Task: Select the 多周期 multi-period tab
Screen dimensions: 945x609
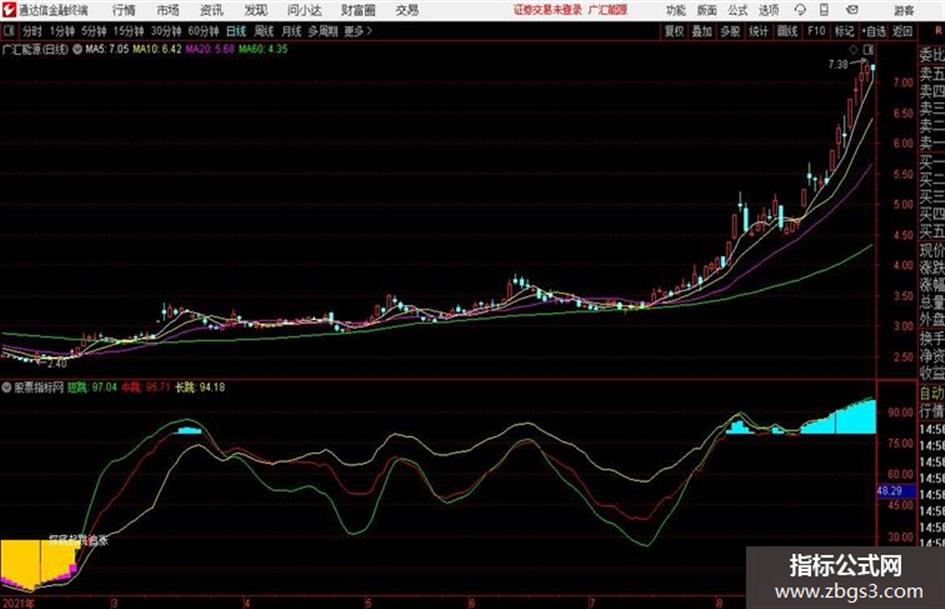Action: tap(323, 31)
